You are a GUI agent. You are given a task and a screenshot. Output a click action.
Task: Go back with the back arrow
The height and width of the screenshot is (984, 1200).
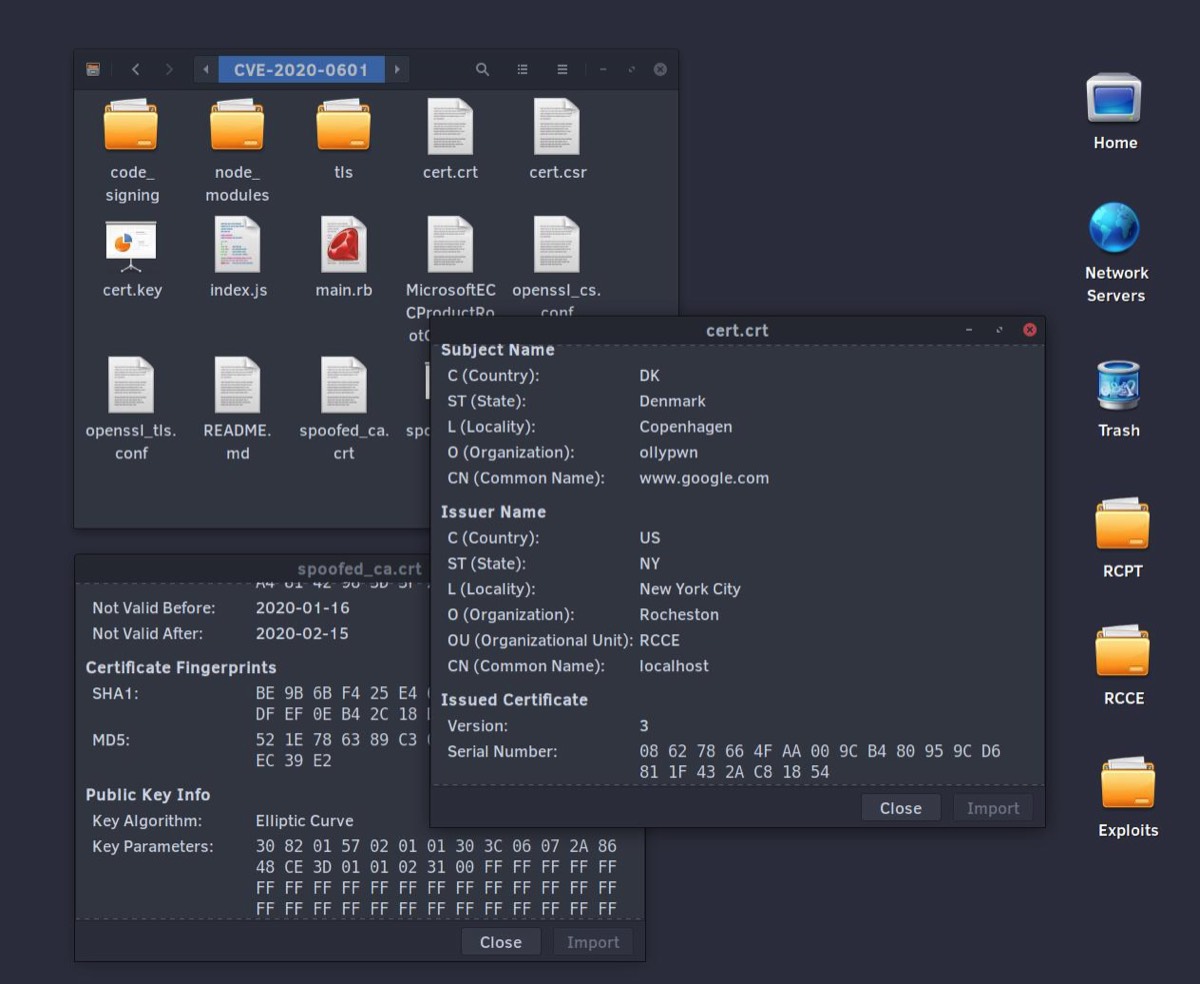136,70
